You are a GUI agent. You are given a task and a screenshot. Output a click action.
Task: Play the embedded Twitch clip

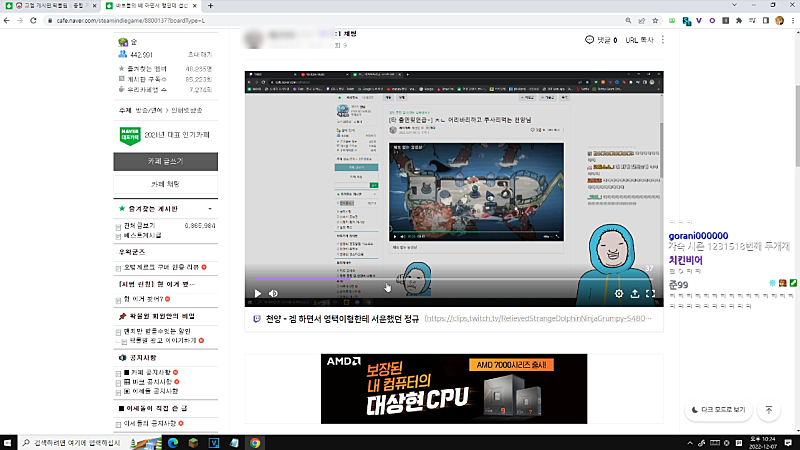[257, 294]
